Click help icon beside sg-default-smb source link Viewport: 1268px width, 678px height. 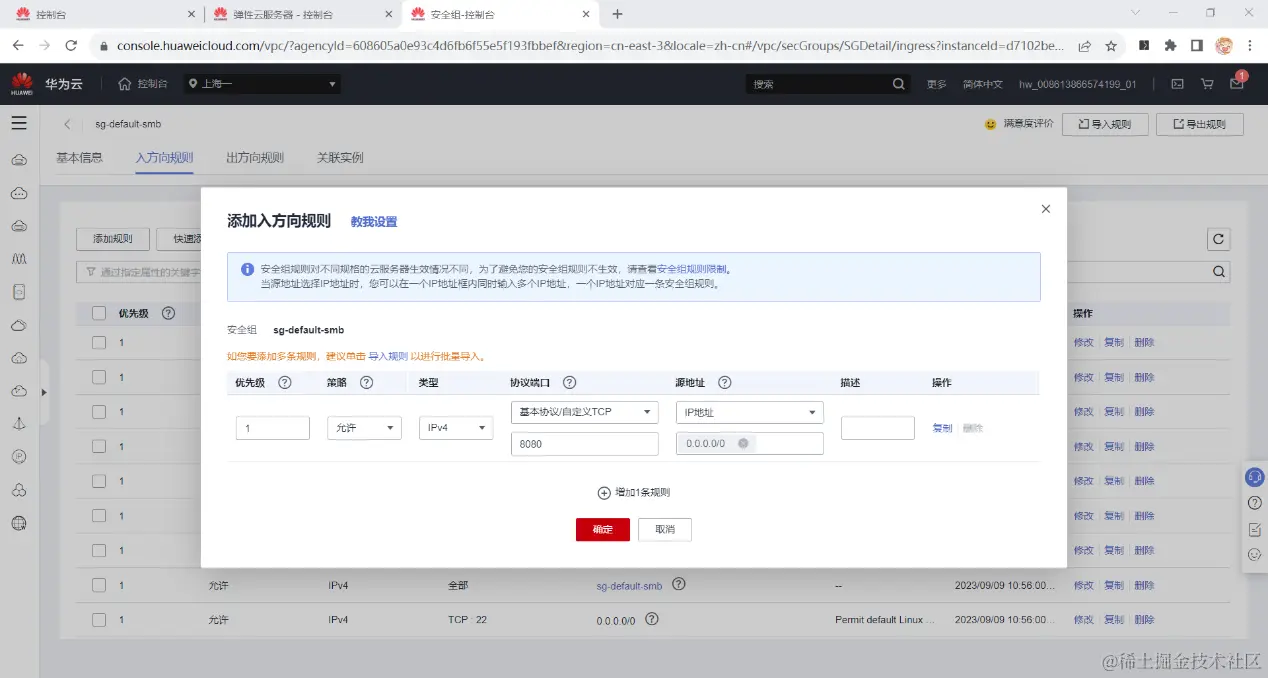pyautogui.click(x=679, y=584)
